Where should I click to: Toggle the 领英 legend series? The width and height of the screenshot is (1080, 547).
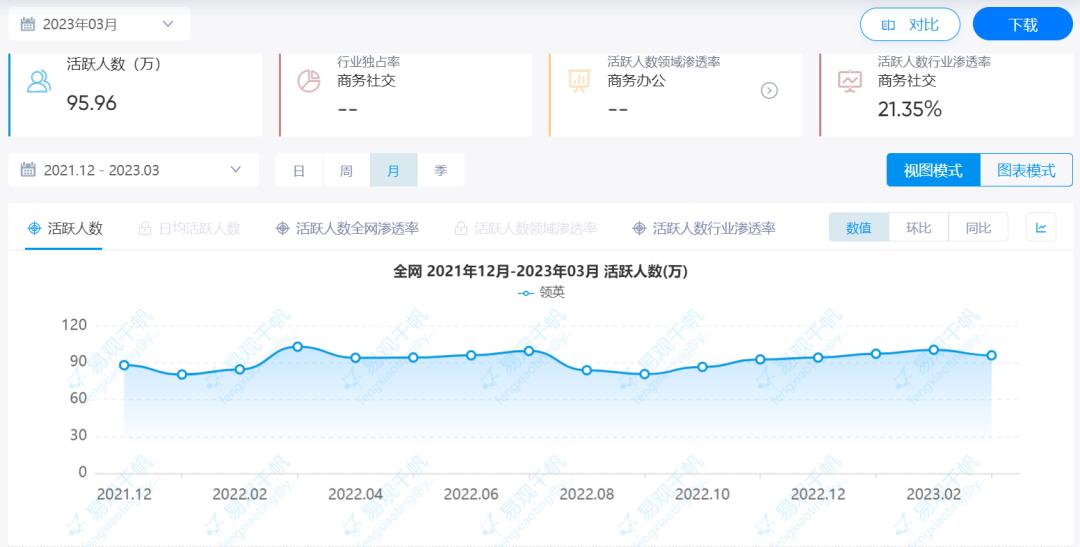(541, 293)
